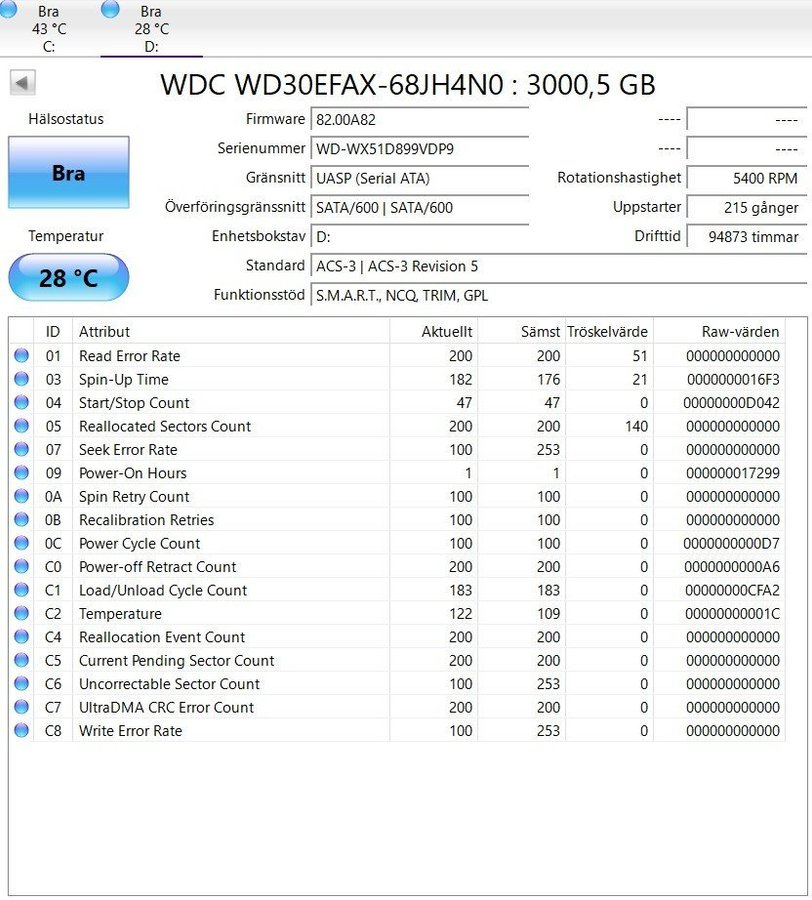The image size is (812, 900).
Task: Click the interface field UASP (Serial ATA)
Action: click(x=419, y=178)
